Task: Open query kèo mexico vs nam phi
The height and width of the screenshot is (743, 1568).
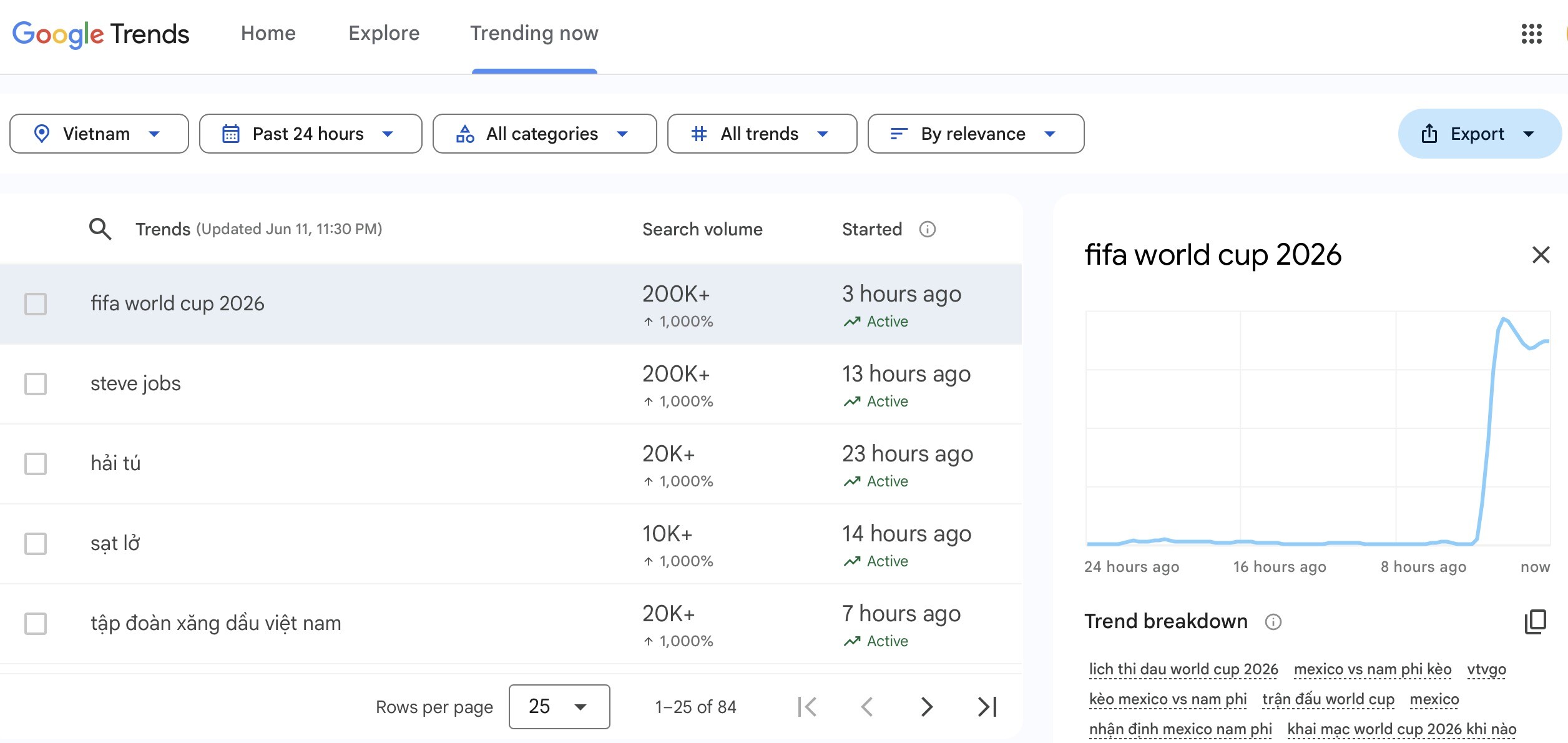Action: point(1167,699)
